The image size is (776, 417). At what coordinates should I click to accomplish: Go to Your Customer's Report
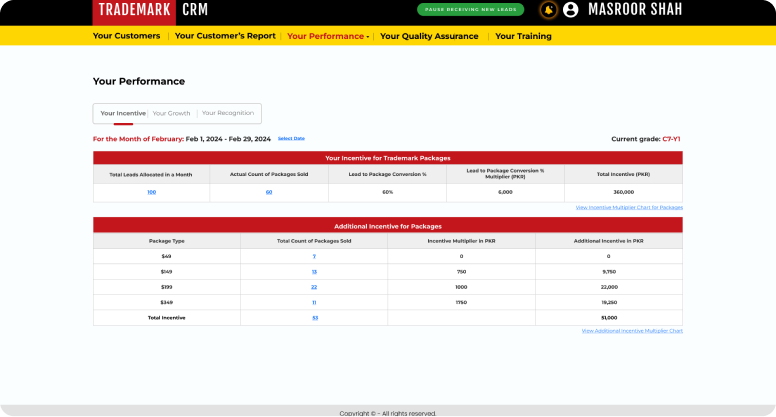(x=225, y=36)
